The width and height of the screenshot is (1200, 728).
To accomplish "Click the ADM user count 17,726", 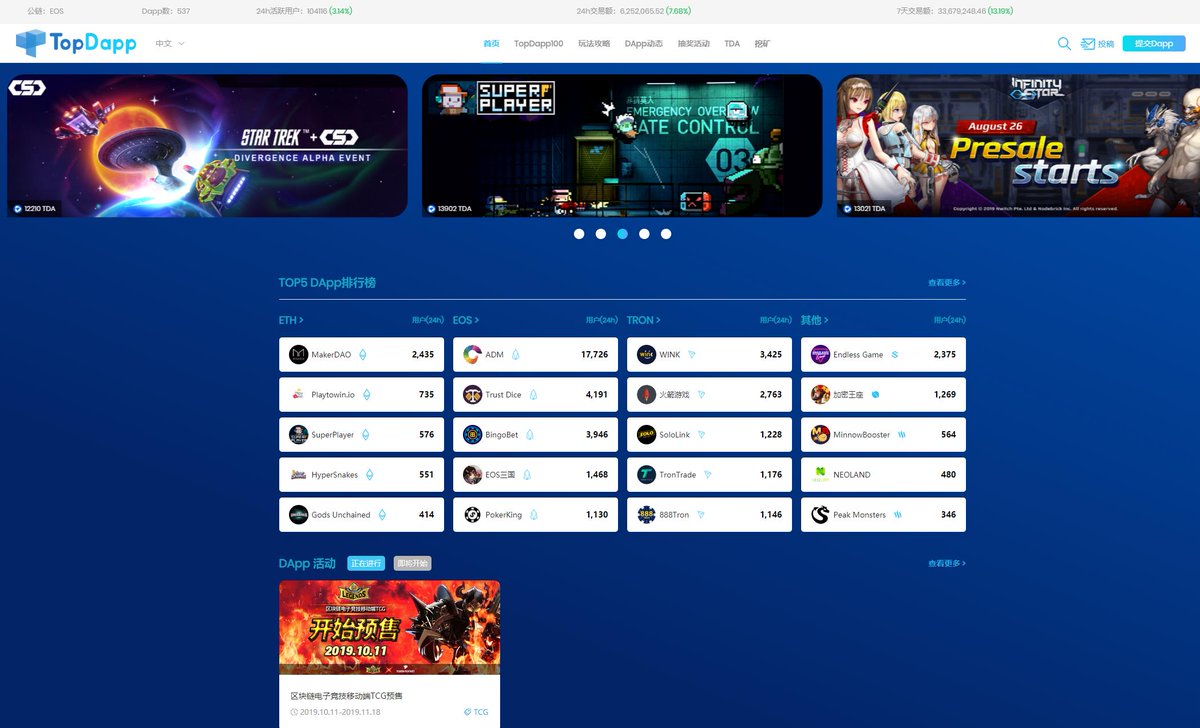I will tap(594, 355).
